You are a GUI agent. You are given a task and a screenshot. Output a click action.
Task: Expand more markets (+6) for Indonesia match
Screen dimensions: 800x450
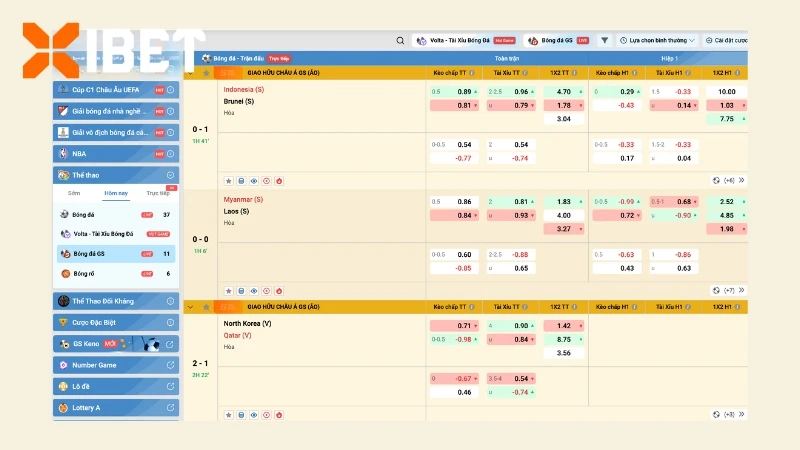point(729,180)
